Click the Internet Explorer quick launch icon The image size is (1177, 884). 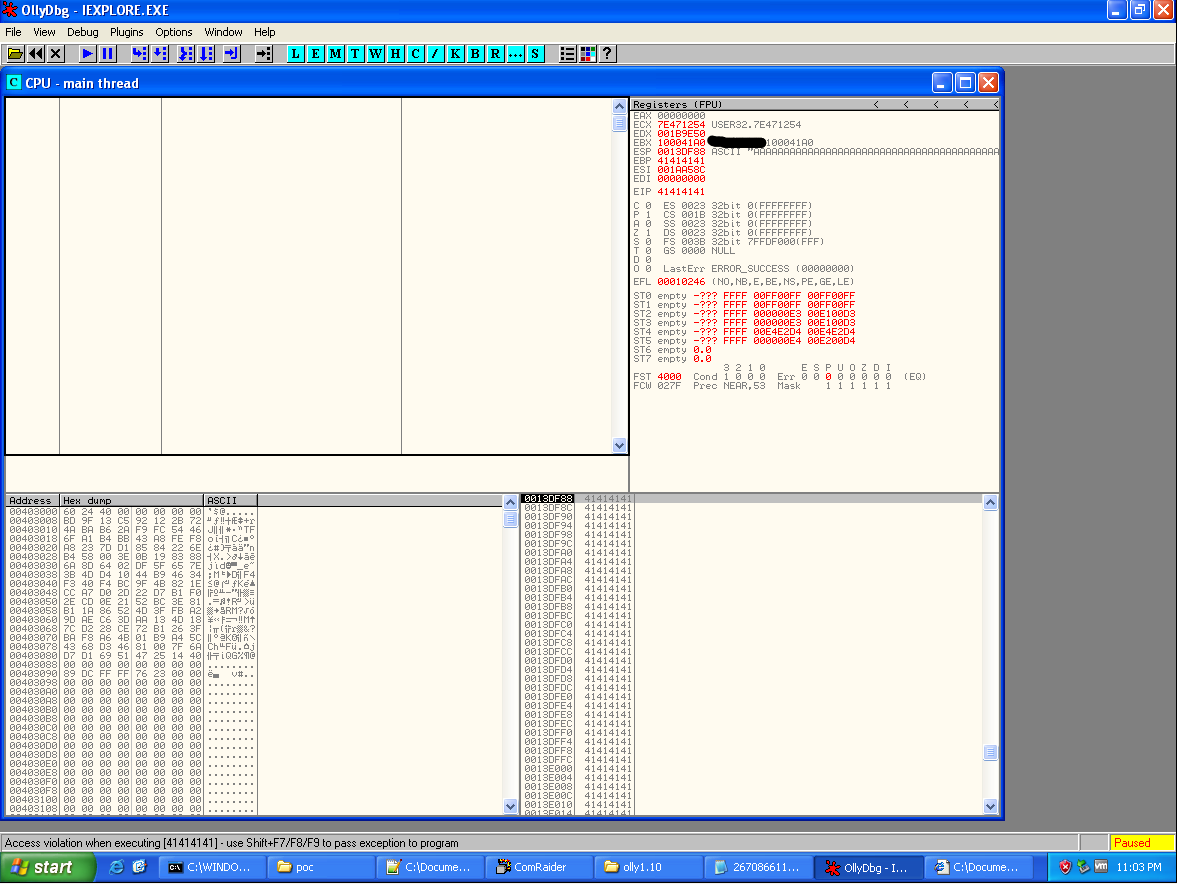pyautogui.click(x=116, y=867)
